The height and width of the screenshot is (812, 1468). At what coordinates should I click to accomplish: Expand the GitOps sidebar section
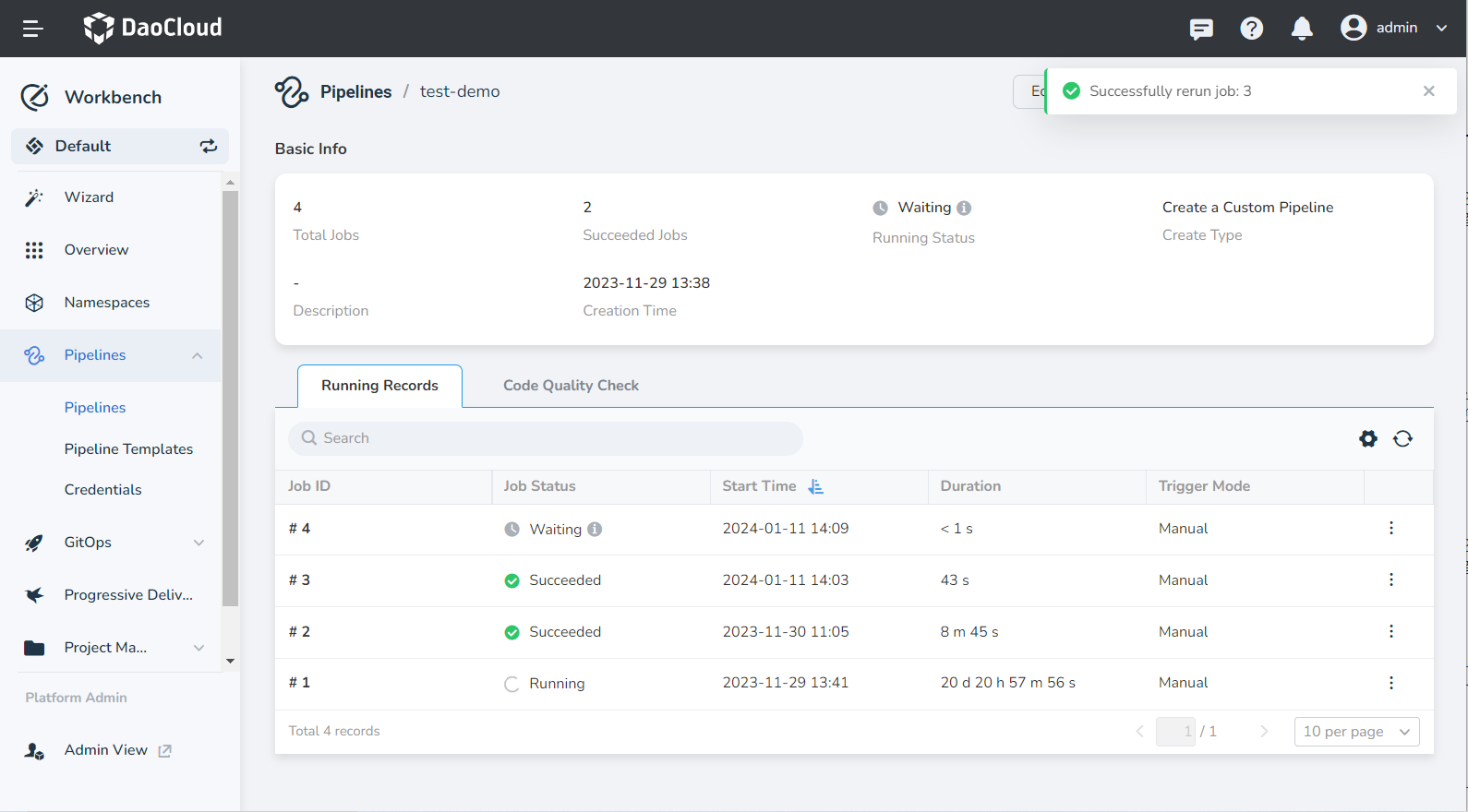tap(199, 543)
